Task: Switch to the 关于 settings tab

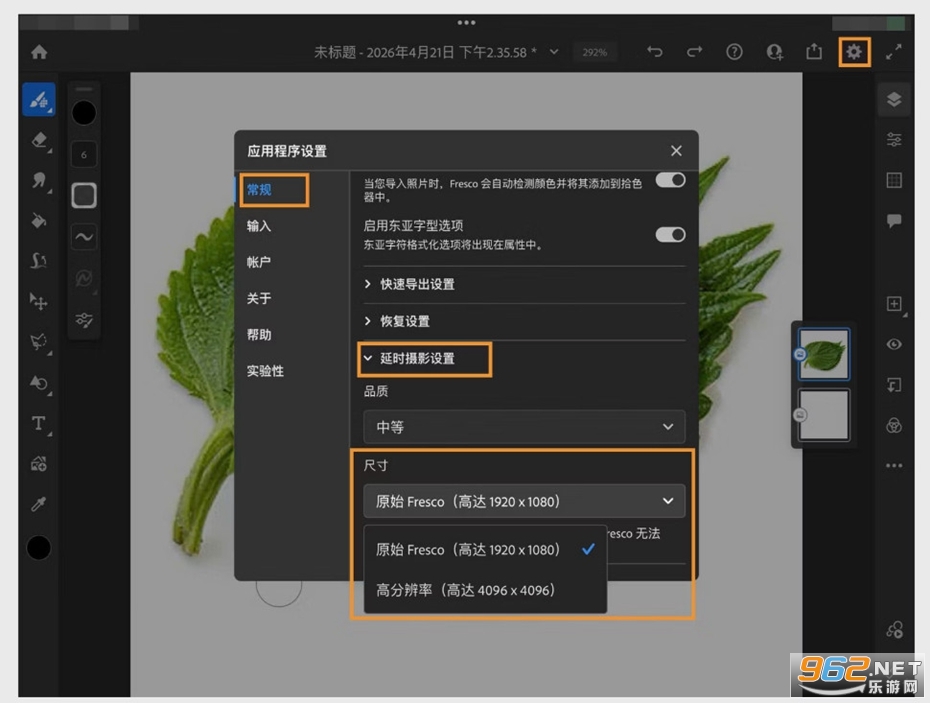Action: click(x=259, y=298)
